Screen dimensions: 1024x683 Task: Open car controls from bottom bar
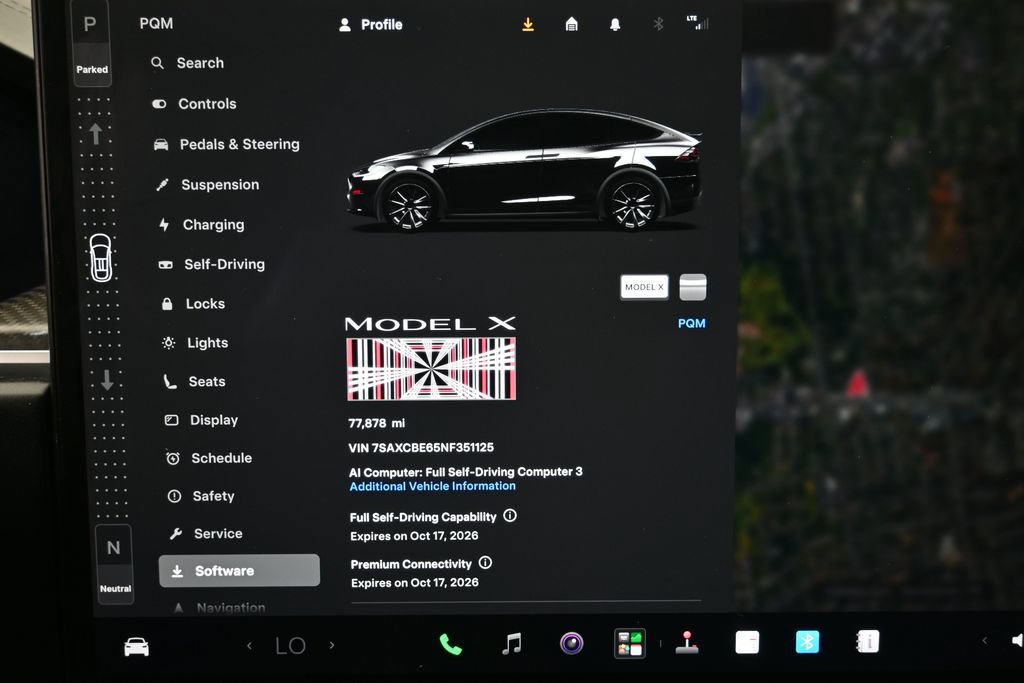[x=136, y=646]
